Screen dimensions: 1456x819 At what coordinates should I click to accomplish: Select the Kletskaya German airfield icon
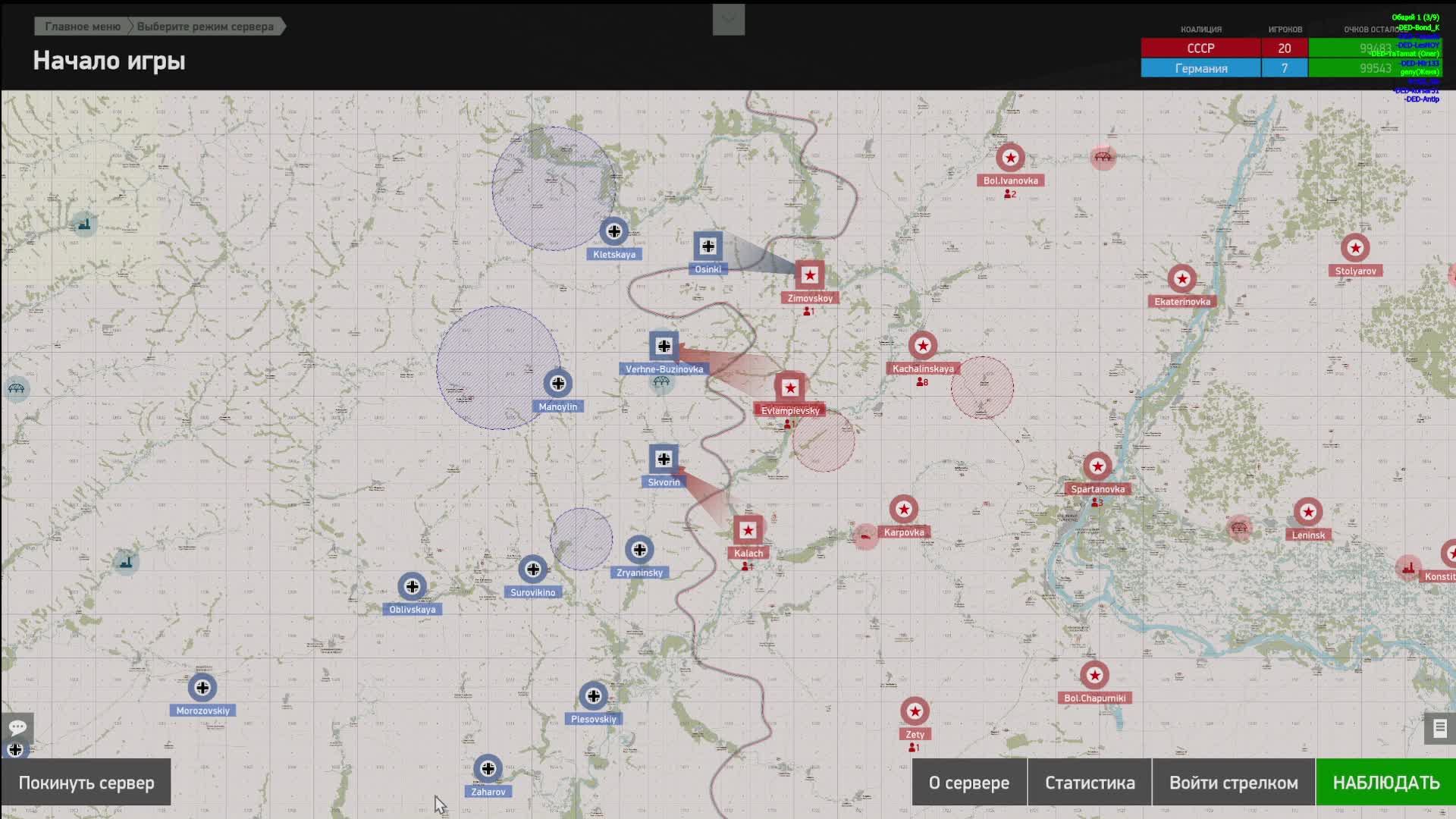click(613, 231)
